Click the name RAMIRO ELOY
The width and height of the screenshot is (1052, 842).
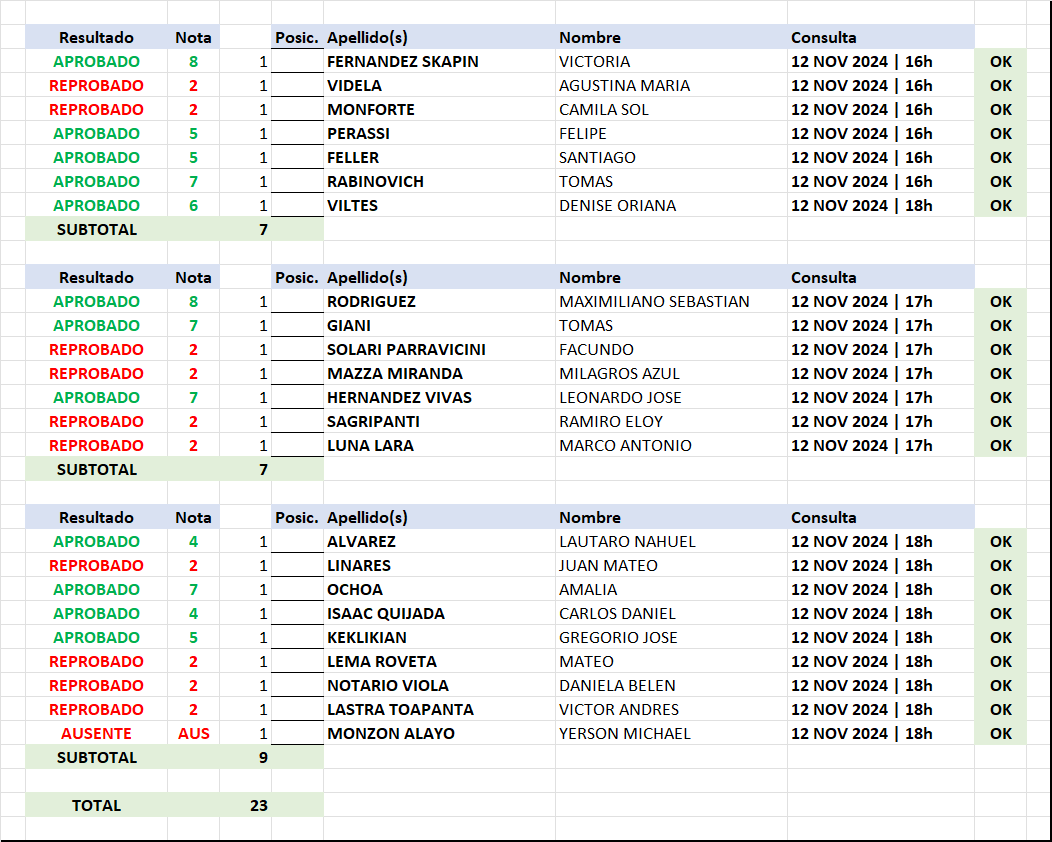coord(611,423)
